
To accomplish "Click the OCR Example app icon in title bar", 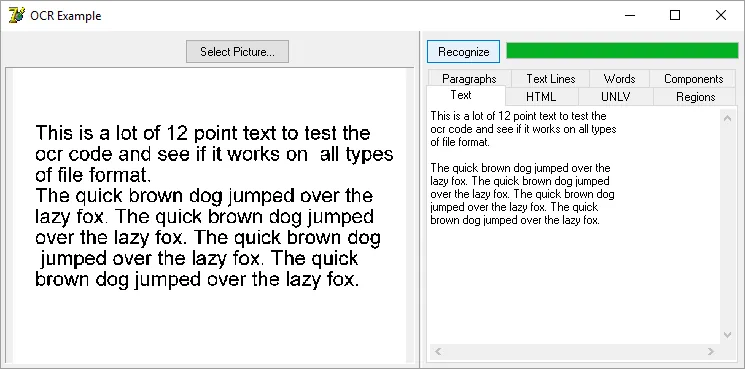I will point(17,16).
